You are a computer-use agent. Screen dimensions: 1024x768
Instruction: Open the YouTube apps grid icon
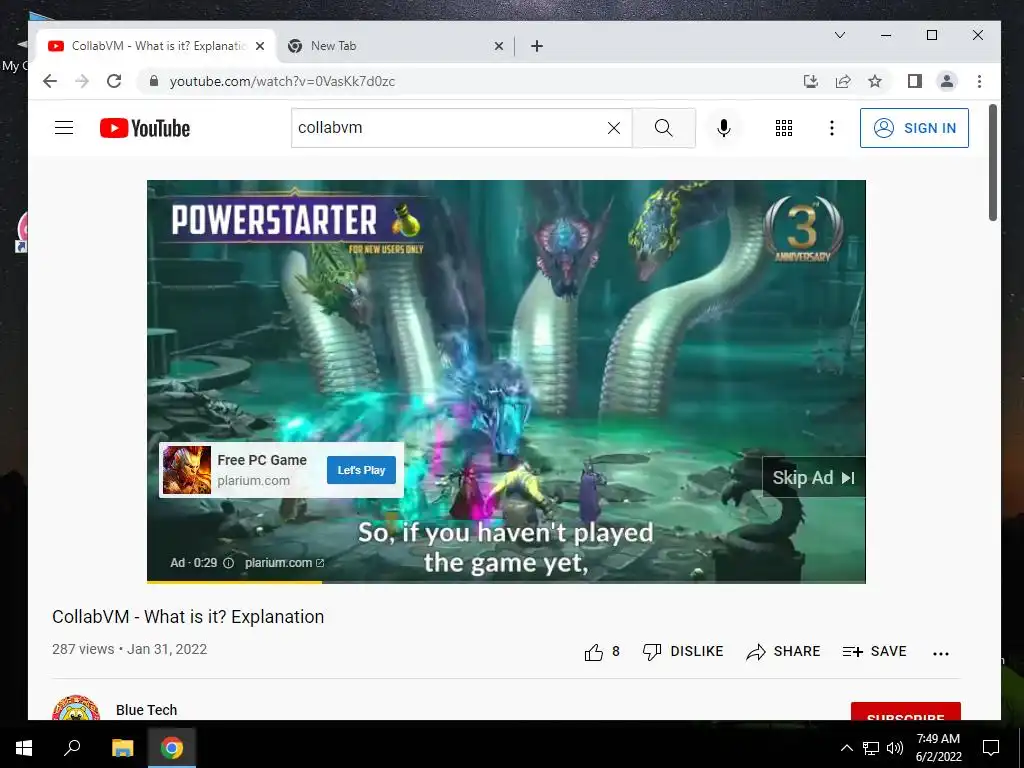click(784, 128)
